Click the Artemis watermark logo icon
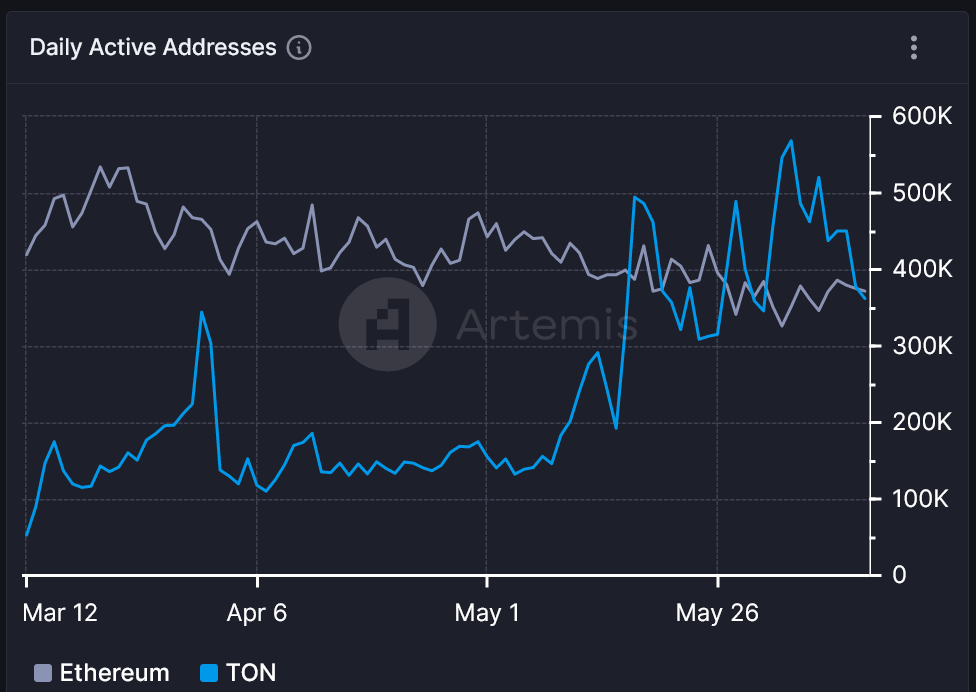976x692 pixels. (x=387, y=324)
